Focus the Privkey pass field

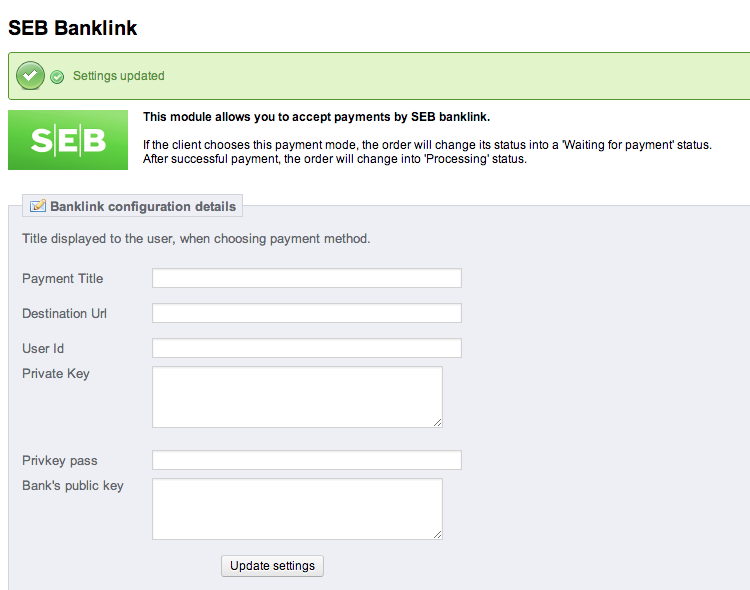307,460
